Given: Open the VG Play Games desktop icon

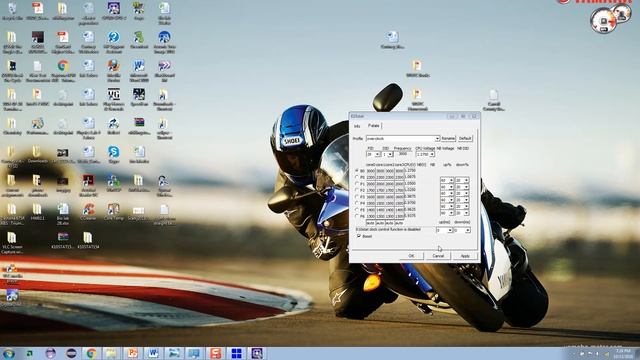Looking at the screenshot, I should (113, 98).
